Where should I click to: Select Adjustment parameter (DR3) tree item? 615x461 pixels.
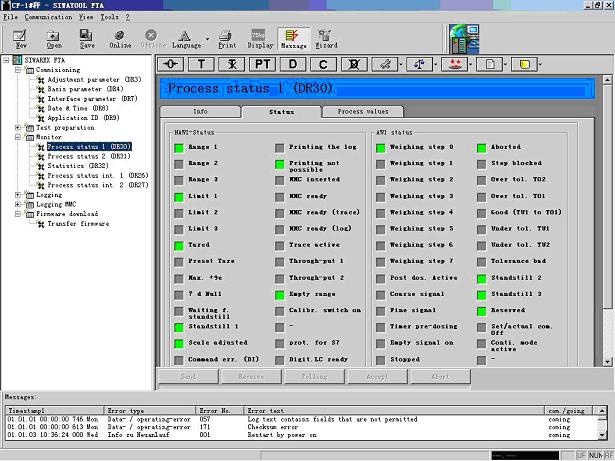tap(94, 79)
